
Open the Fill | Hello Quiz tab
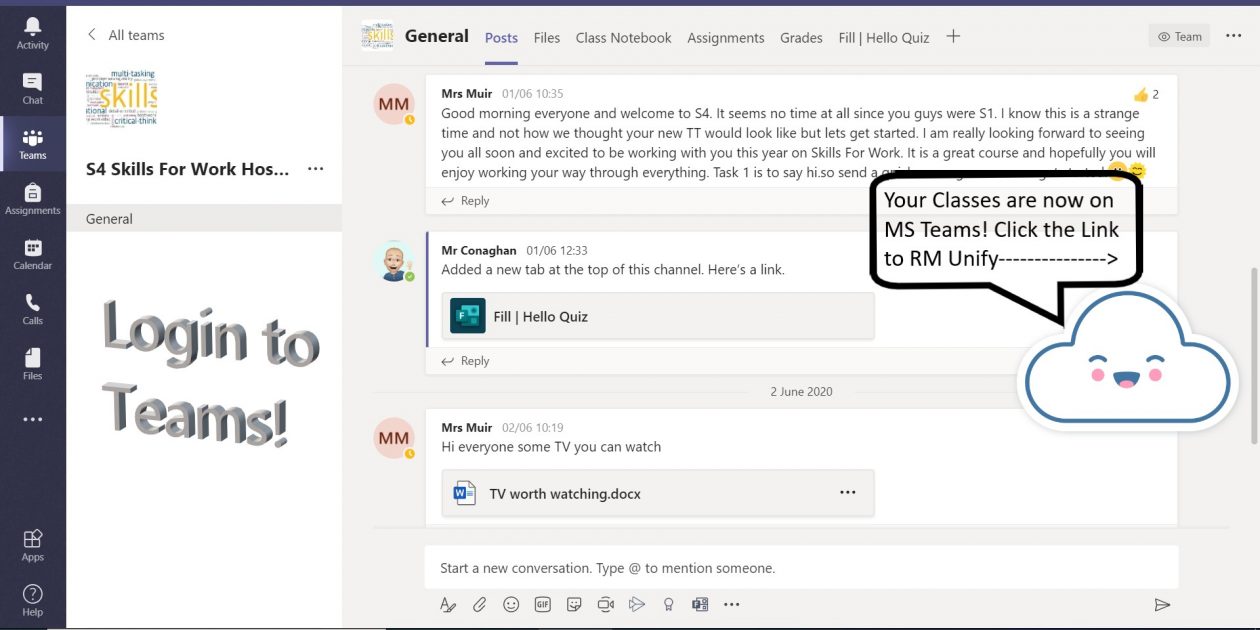point(884,38)
